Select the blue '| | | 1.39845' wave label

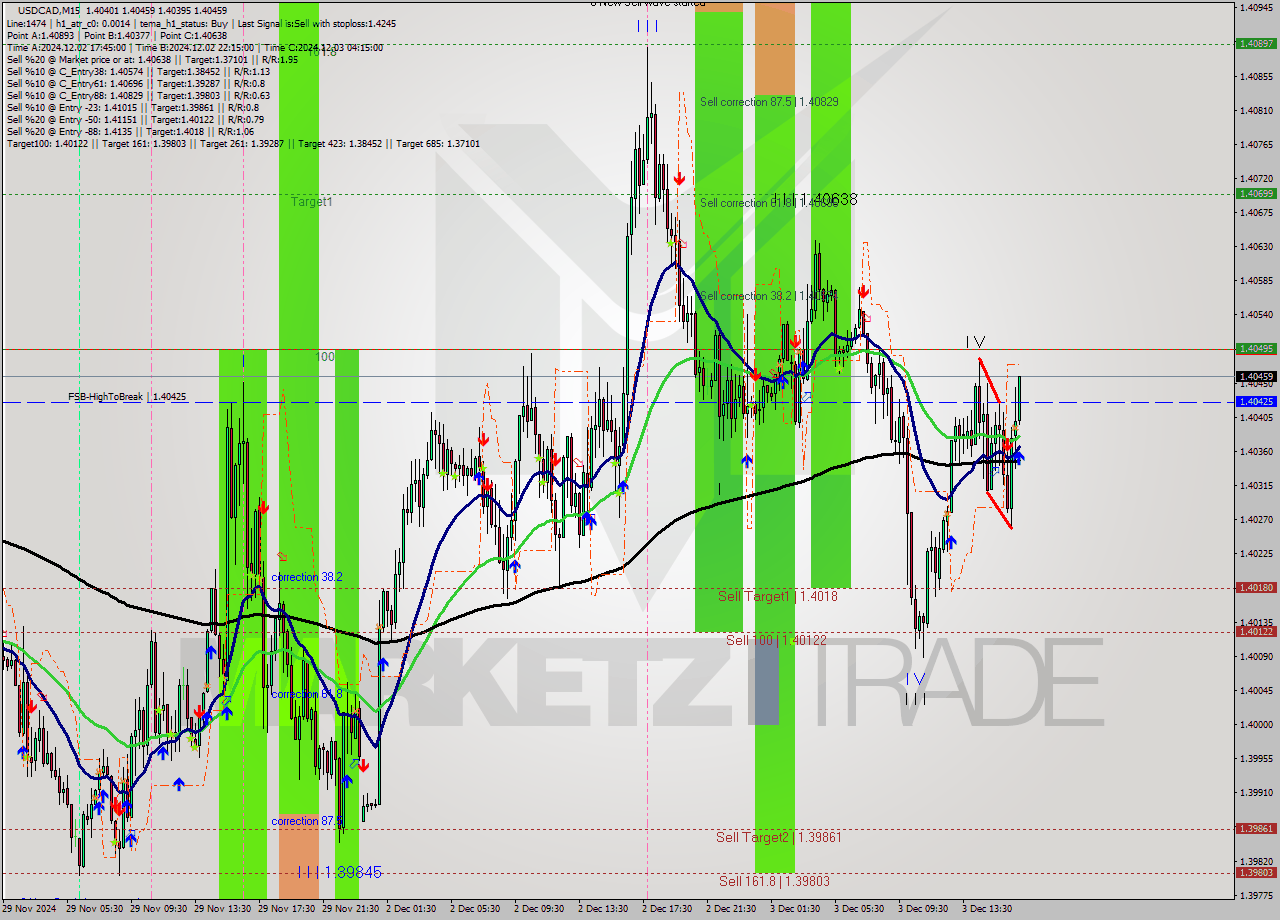(339, 872)
